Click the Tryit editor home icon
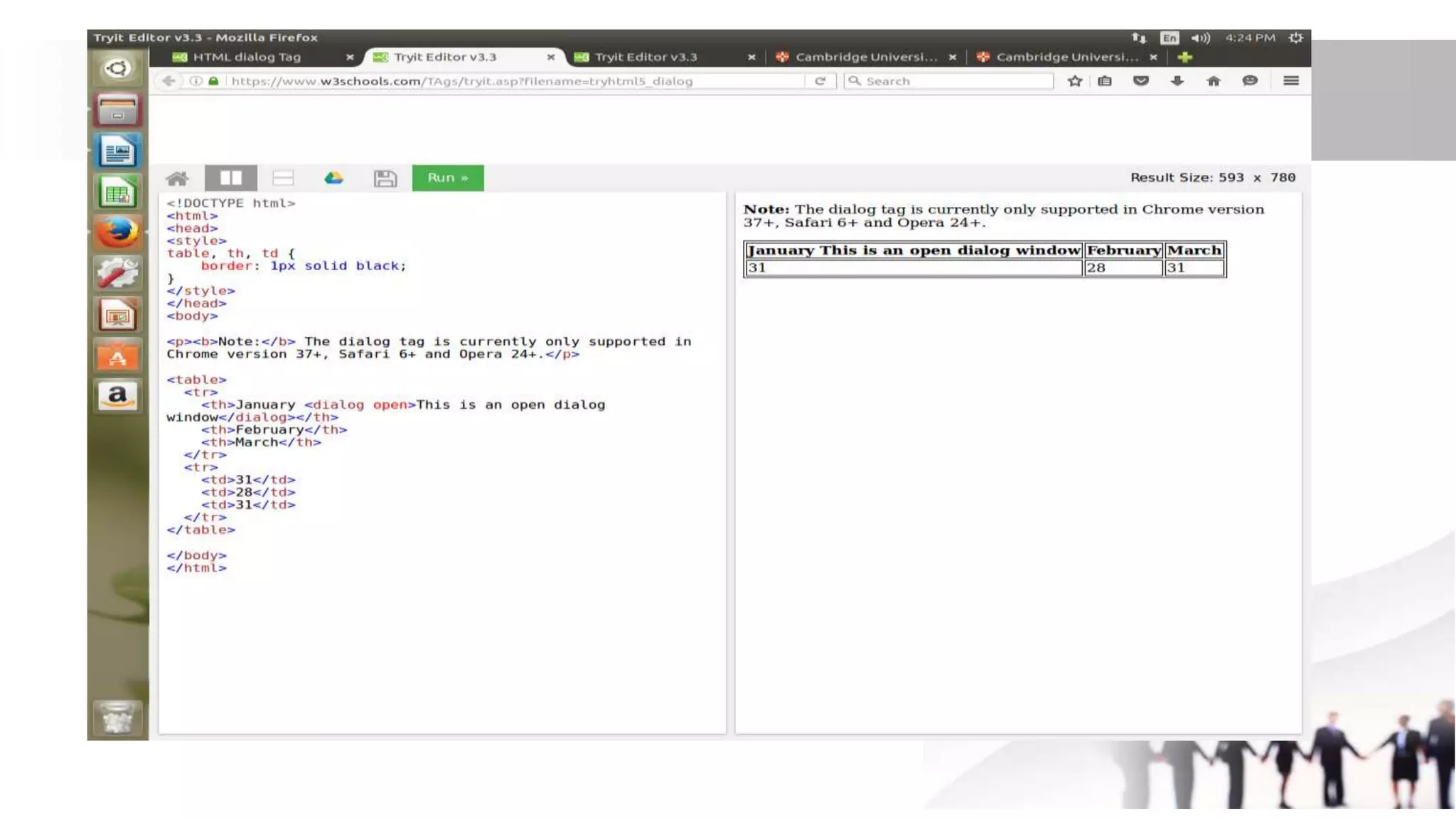This screenshot has height=819, width=1456. click(177, 178)
